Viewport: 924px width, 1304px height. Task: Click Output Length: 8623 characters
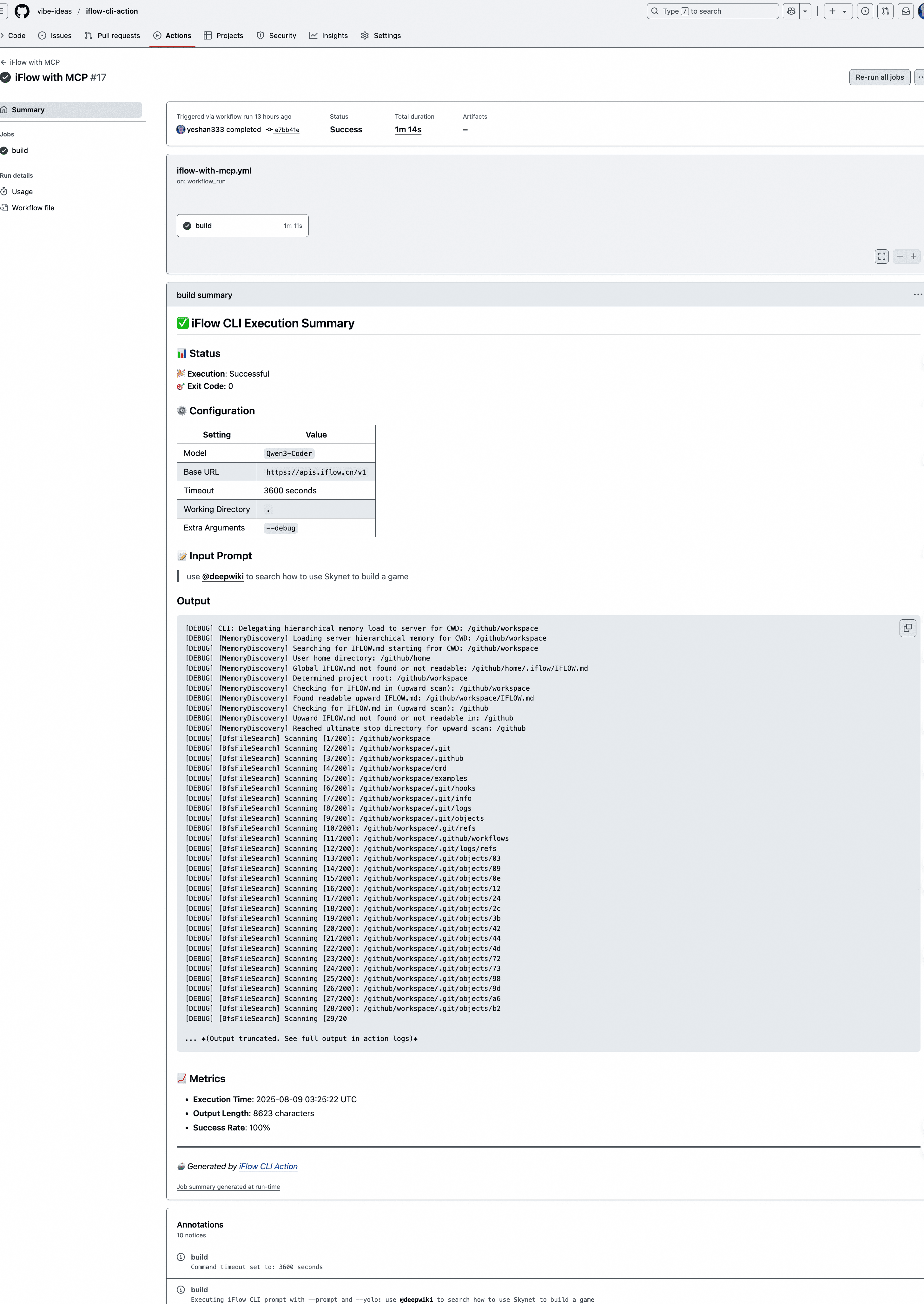[253, 1113]
